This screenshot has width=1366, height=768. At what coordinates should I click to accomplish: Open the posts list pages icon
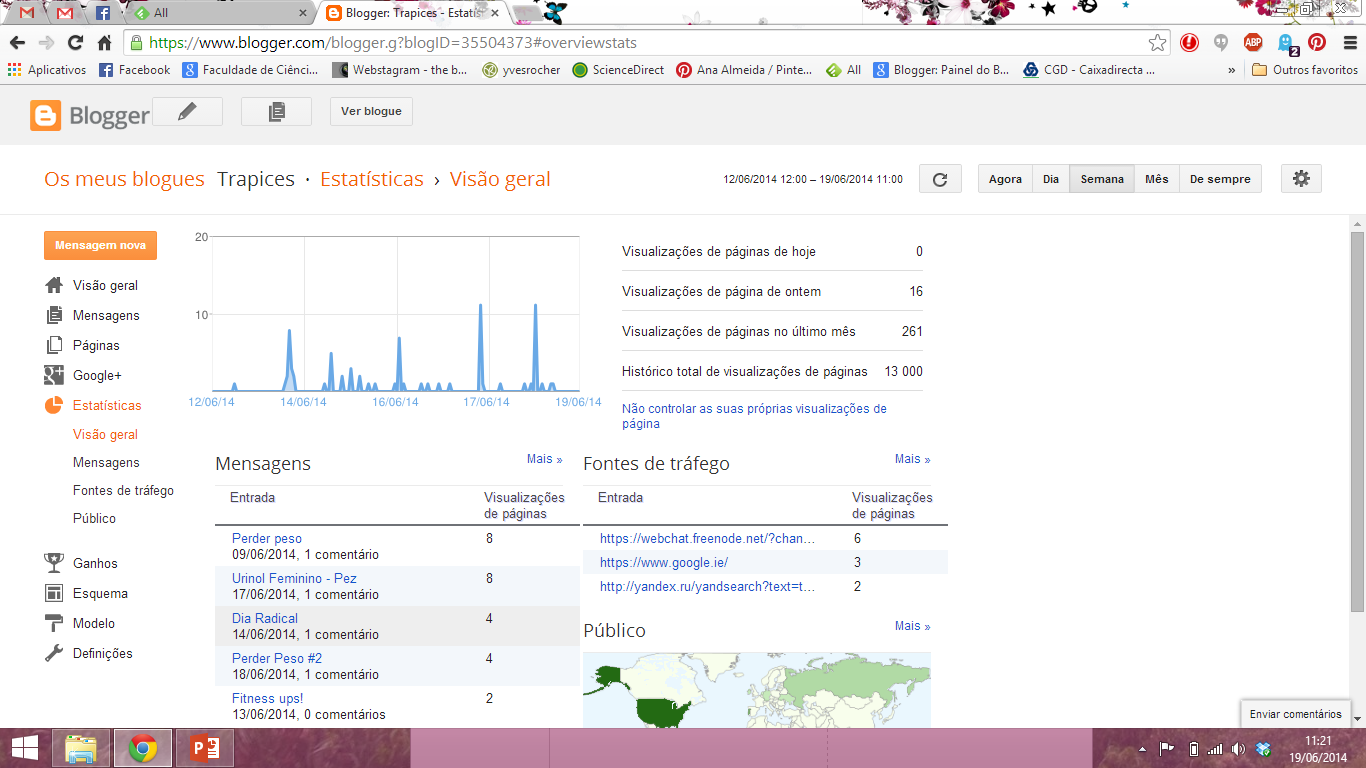[276, 111]
